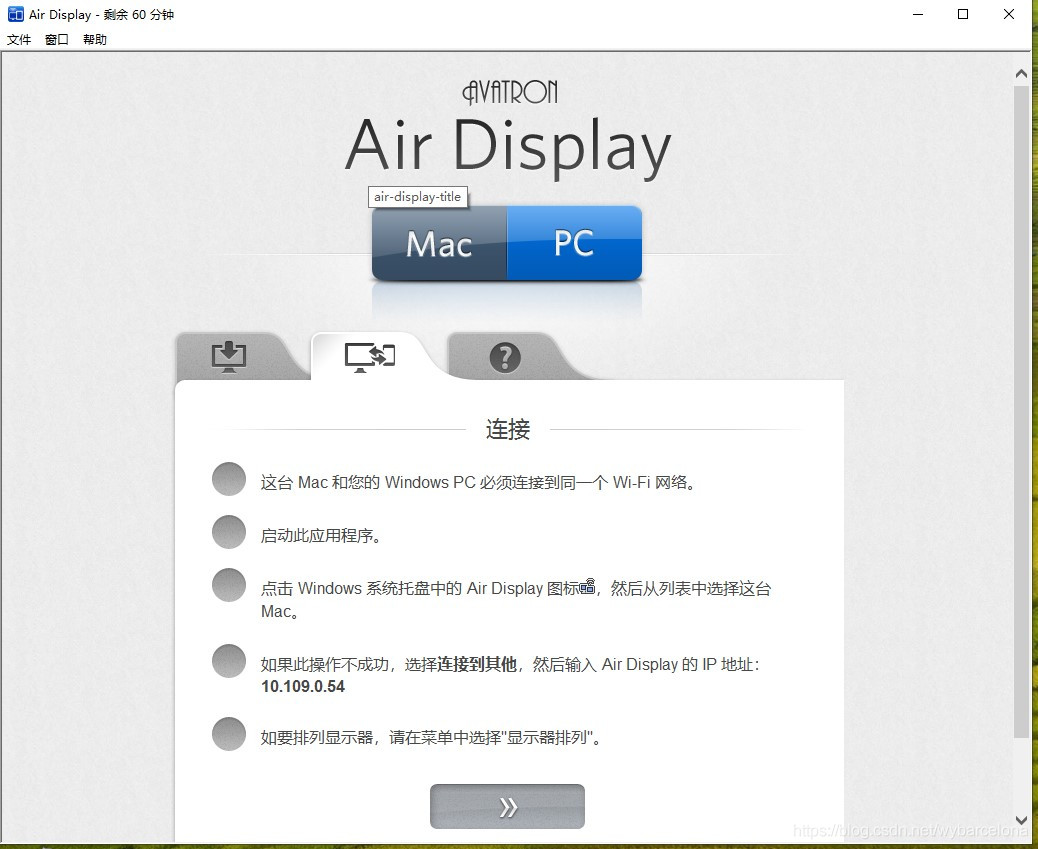Click the Air Display app icon in title bar

pyautogui.click(x=15, y=14)
